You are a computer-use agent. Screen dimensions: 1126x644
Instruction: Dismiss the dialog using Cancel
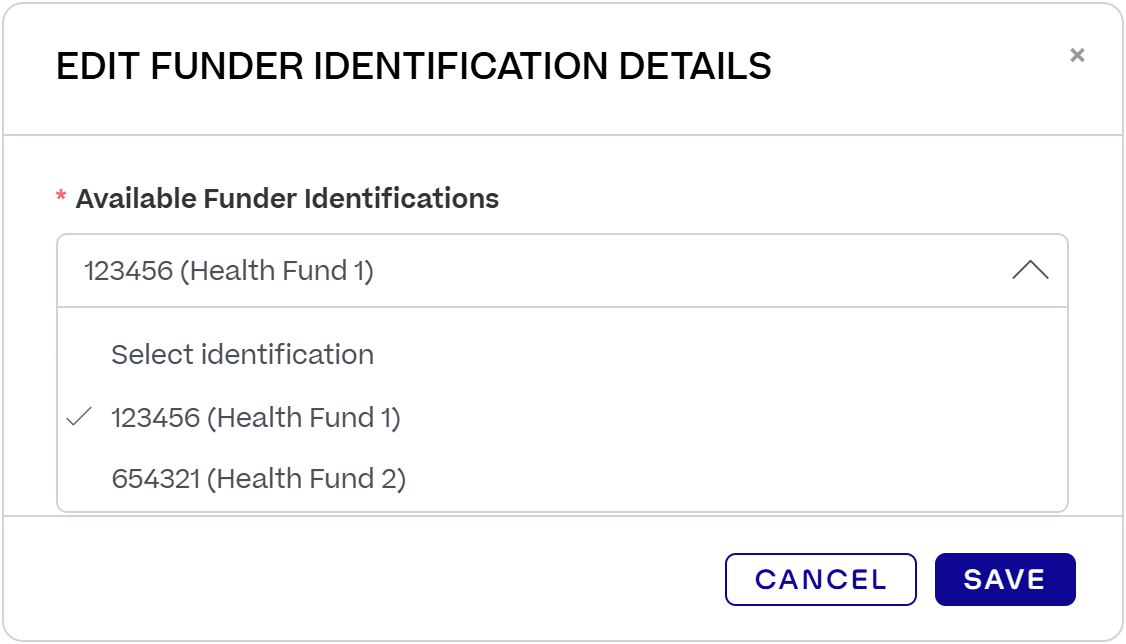point(821,578)
